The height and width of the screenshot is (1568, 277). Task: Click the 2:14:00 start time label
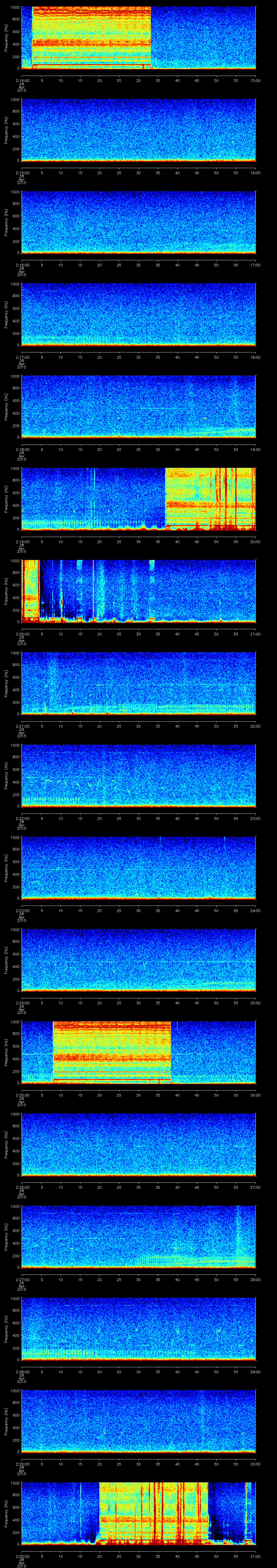22,80
